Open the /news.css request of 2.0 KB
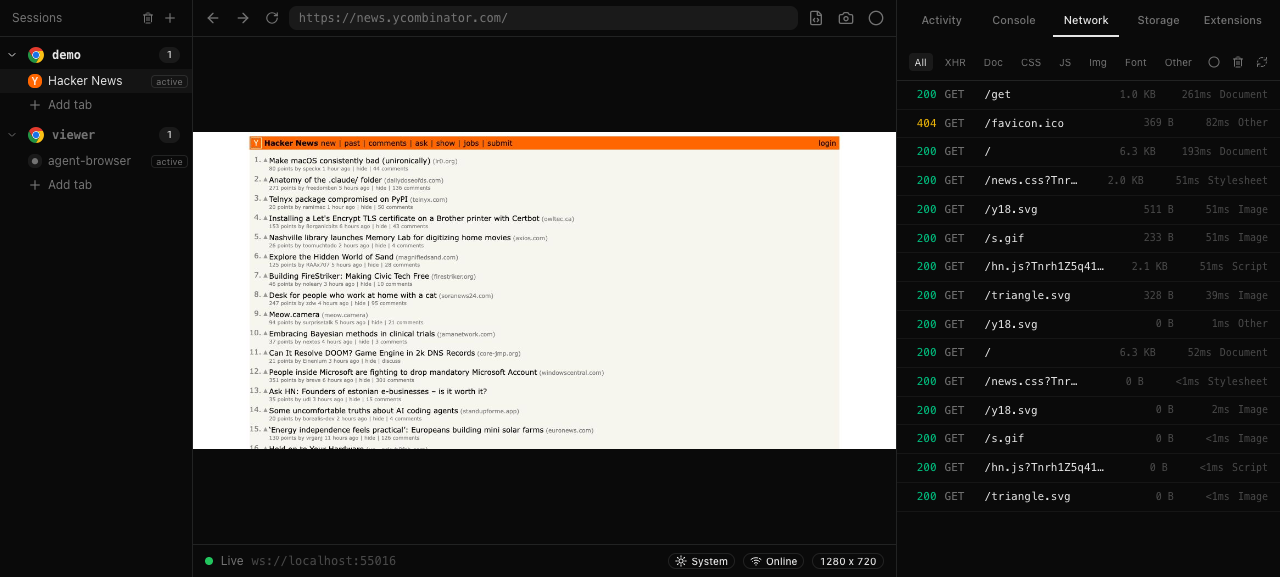Image resolution: width=1280 pixels, height=577 pixels. pos(1088,180)
